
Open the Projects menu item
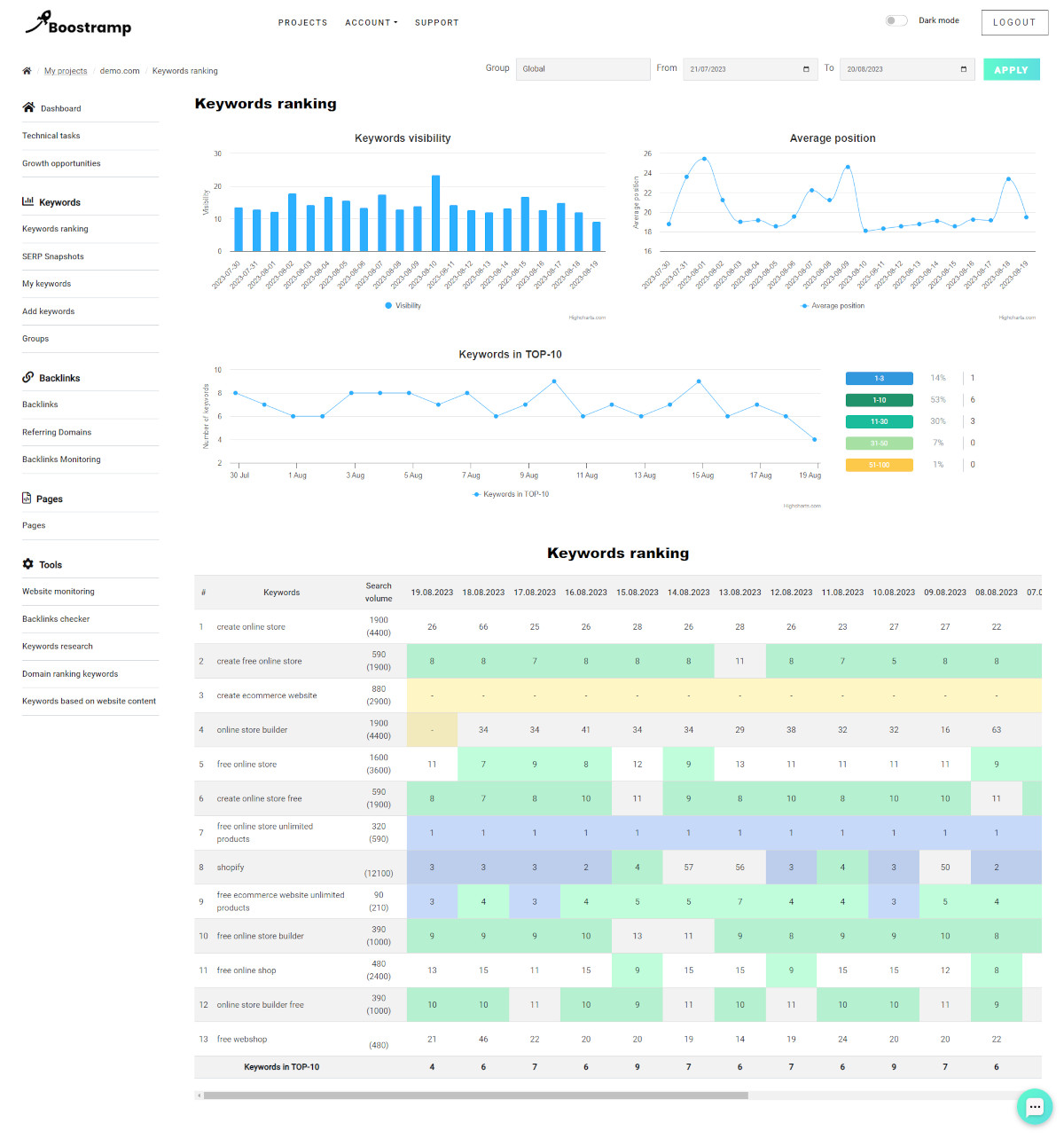click(x=302, y=23)
